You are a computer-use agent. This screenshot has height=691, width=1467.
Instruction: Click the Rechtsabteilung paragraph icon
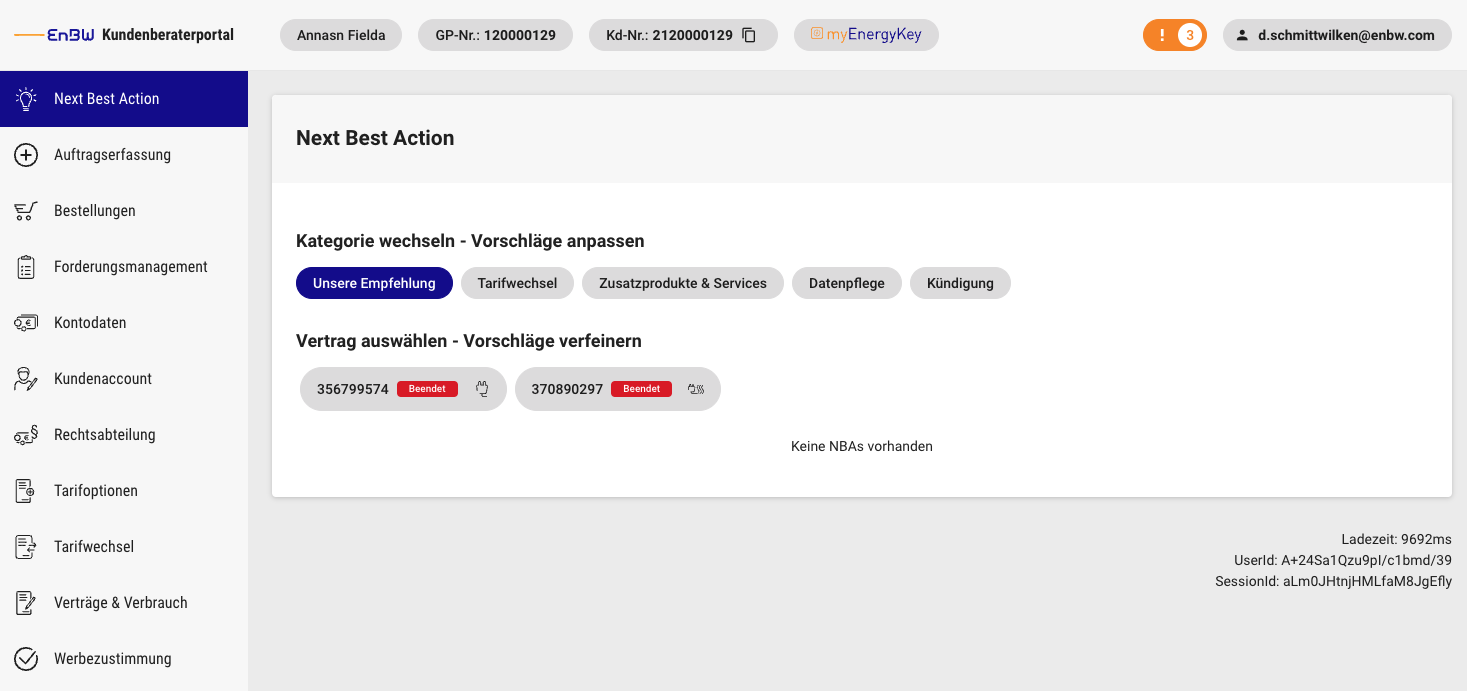(26, 435)
